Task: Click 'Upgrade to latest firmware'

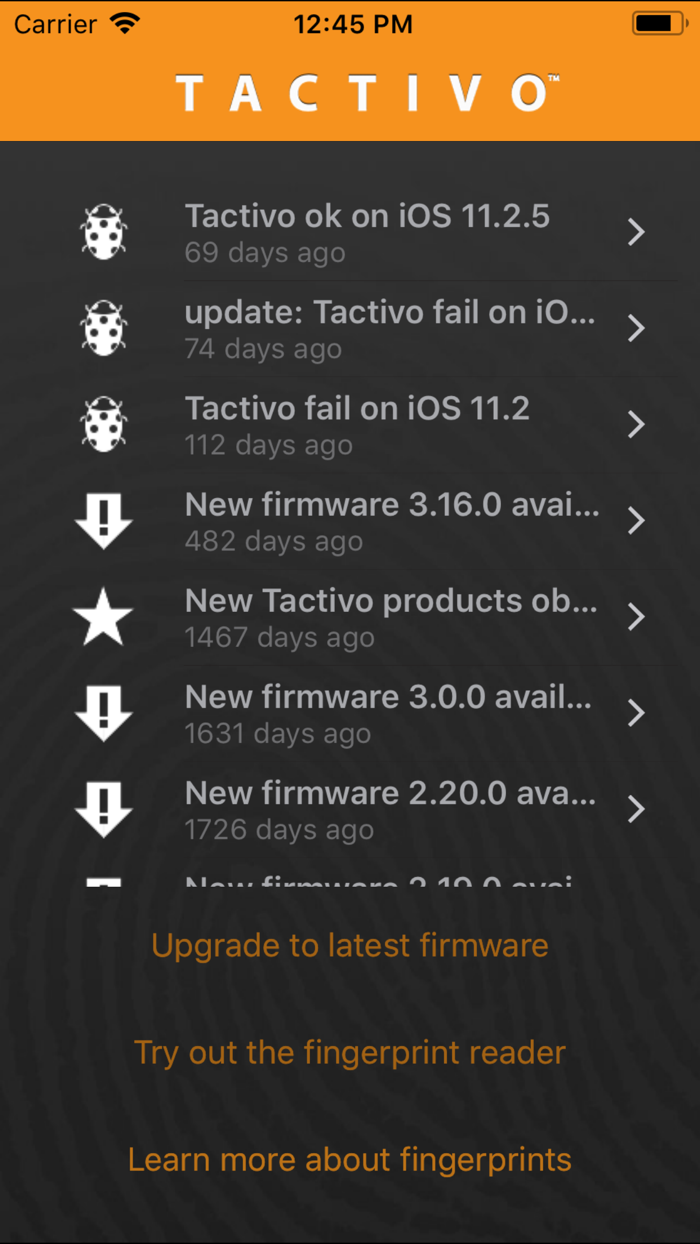Action: pos(349,944)
